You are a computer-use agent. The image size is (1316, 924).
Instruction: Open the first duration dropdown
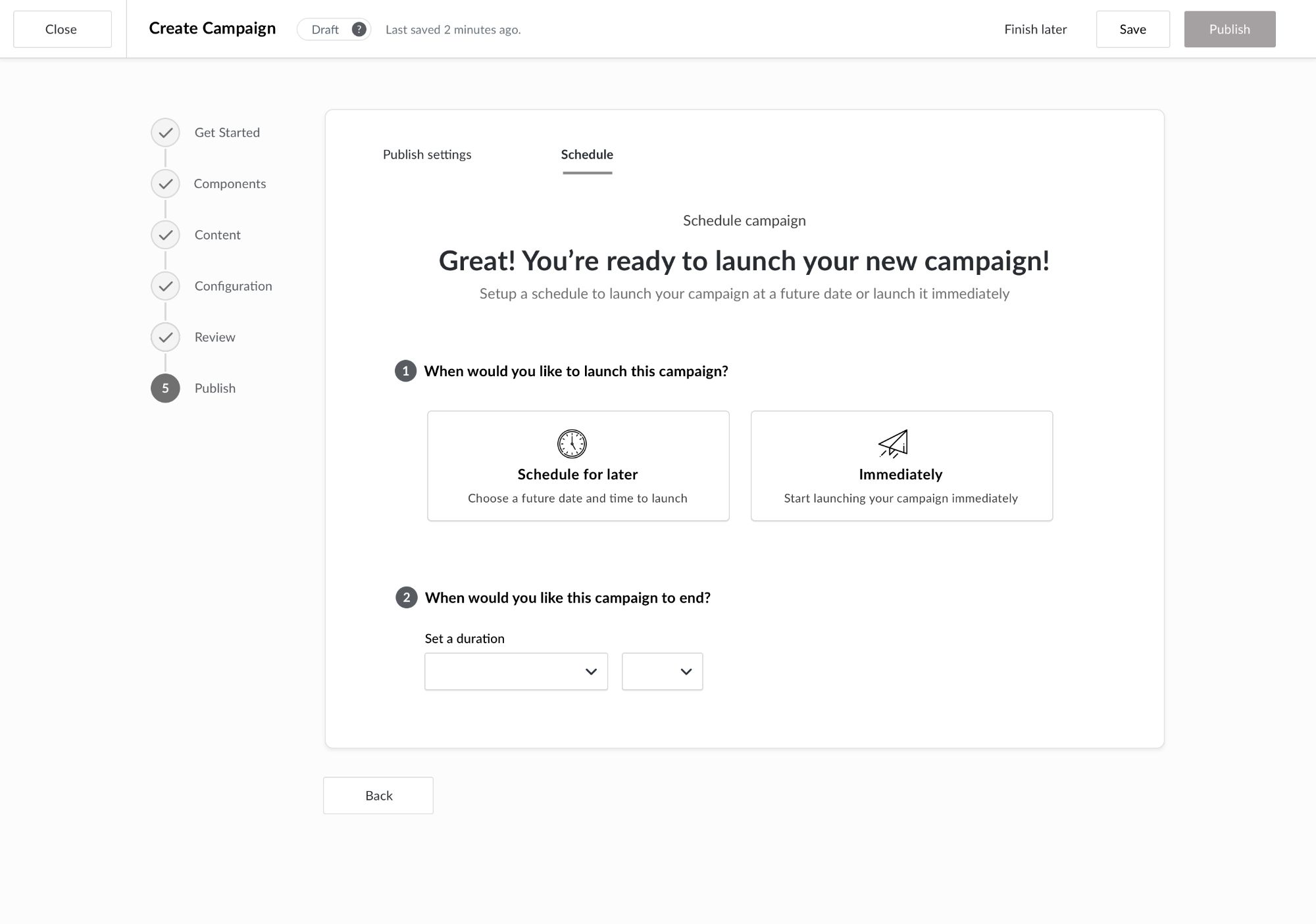click(x=516, y=671)
